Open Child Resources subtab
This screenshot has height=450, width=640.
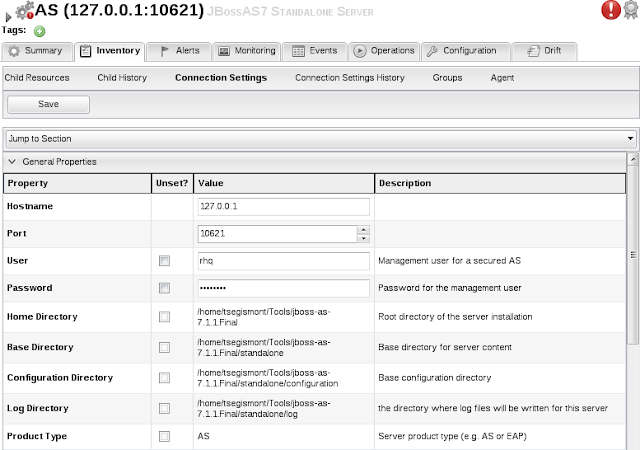click(x=37, y=78)
